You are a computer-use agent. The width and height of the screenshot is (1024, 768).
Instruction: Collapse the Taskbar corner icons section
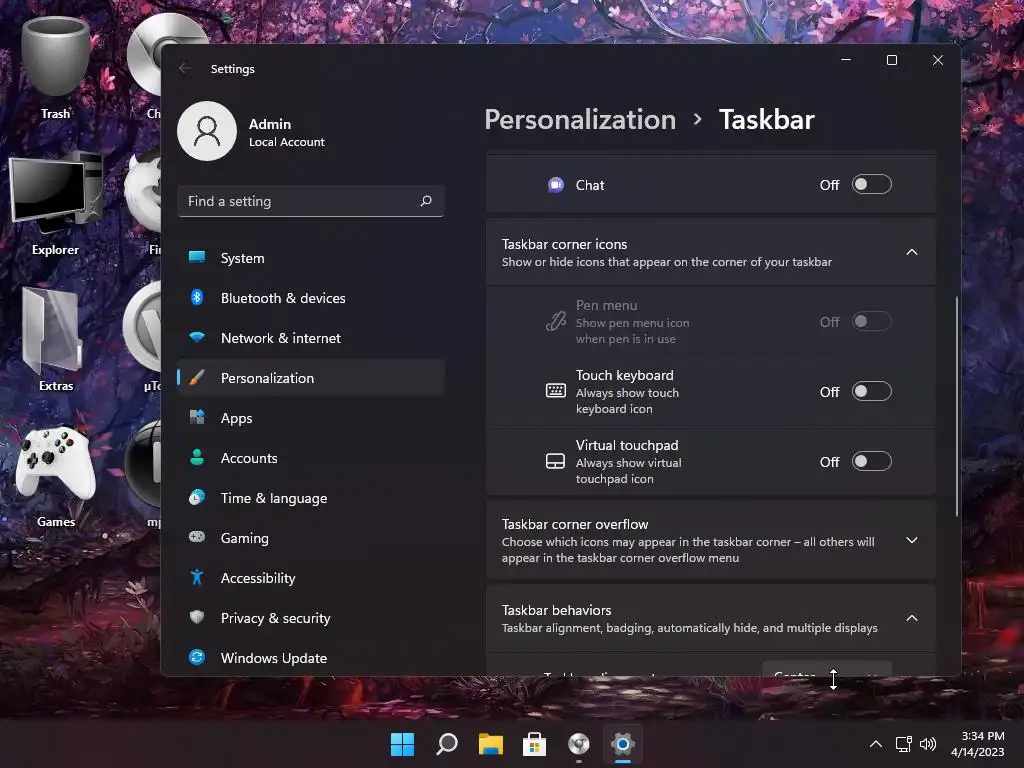click(912, 252)
